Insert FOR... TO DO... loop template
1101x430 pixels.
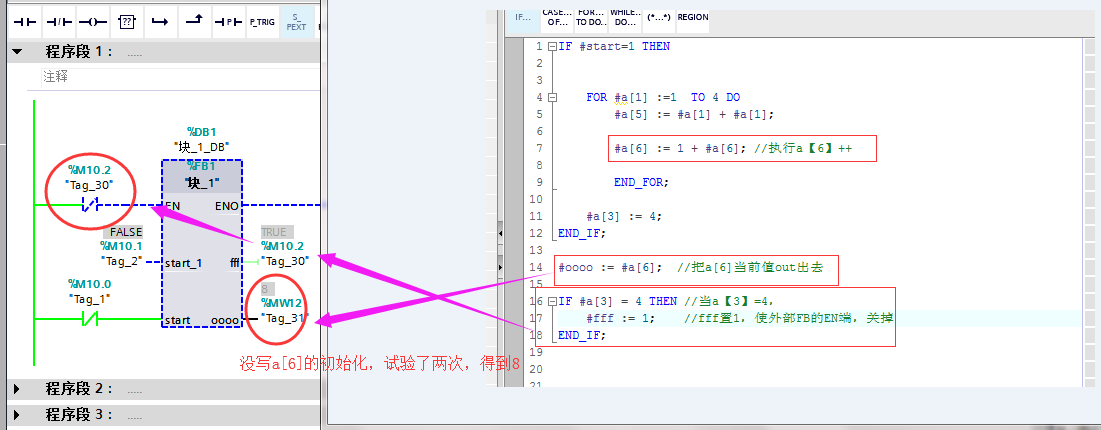(x=589, y=17)
